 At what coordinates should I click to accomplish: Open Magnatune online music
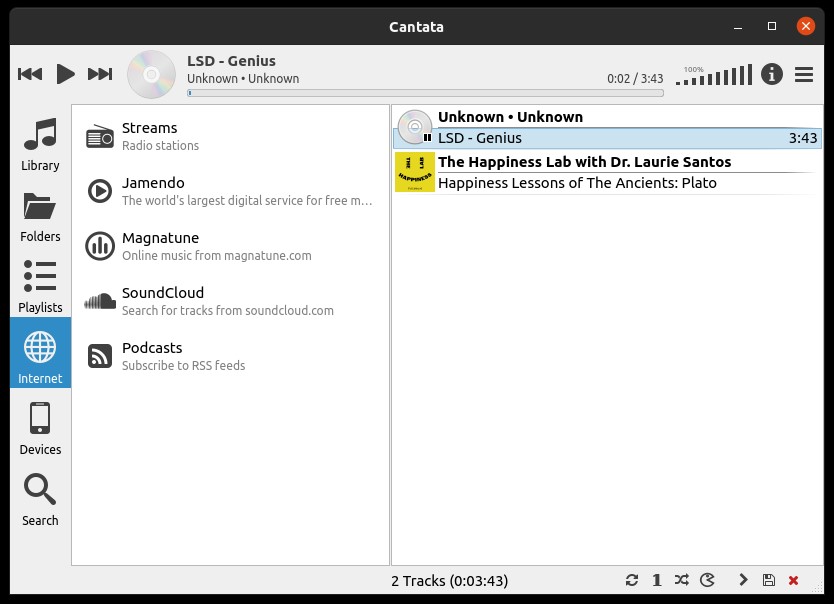230,246
